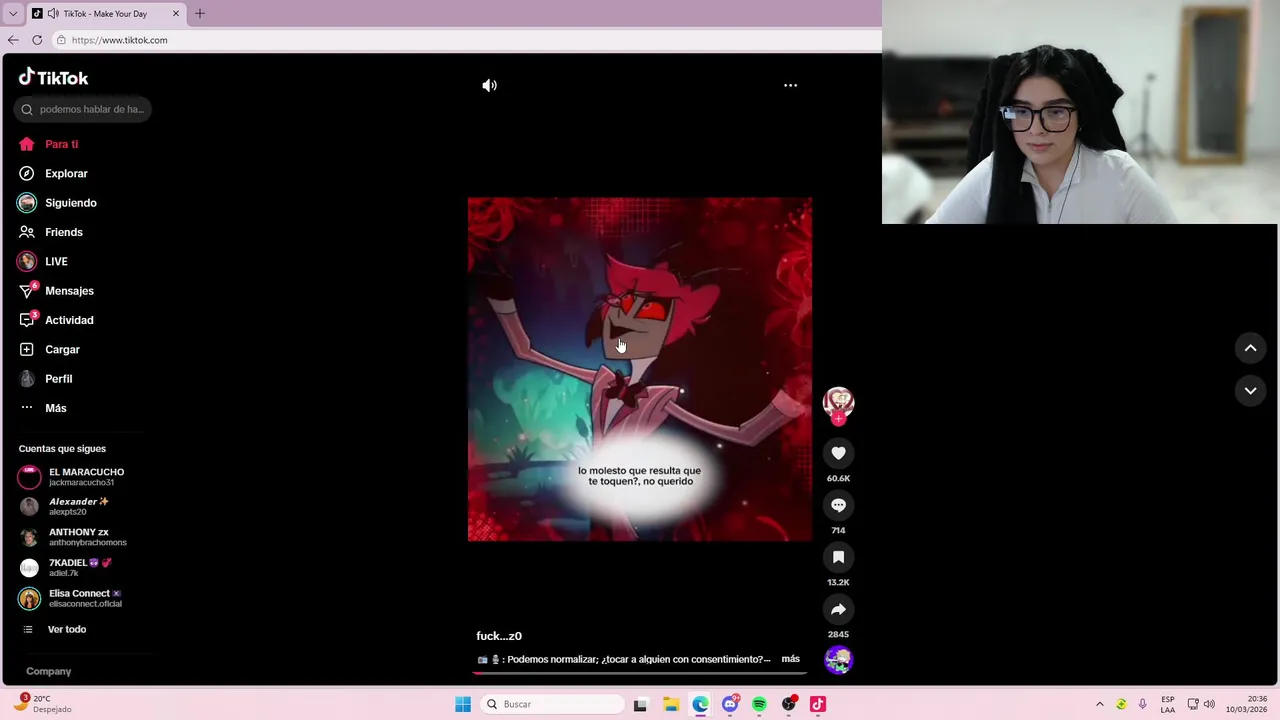
Task: Click the taskbar Buscar search box
Action: point(552,704)
